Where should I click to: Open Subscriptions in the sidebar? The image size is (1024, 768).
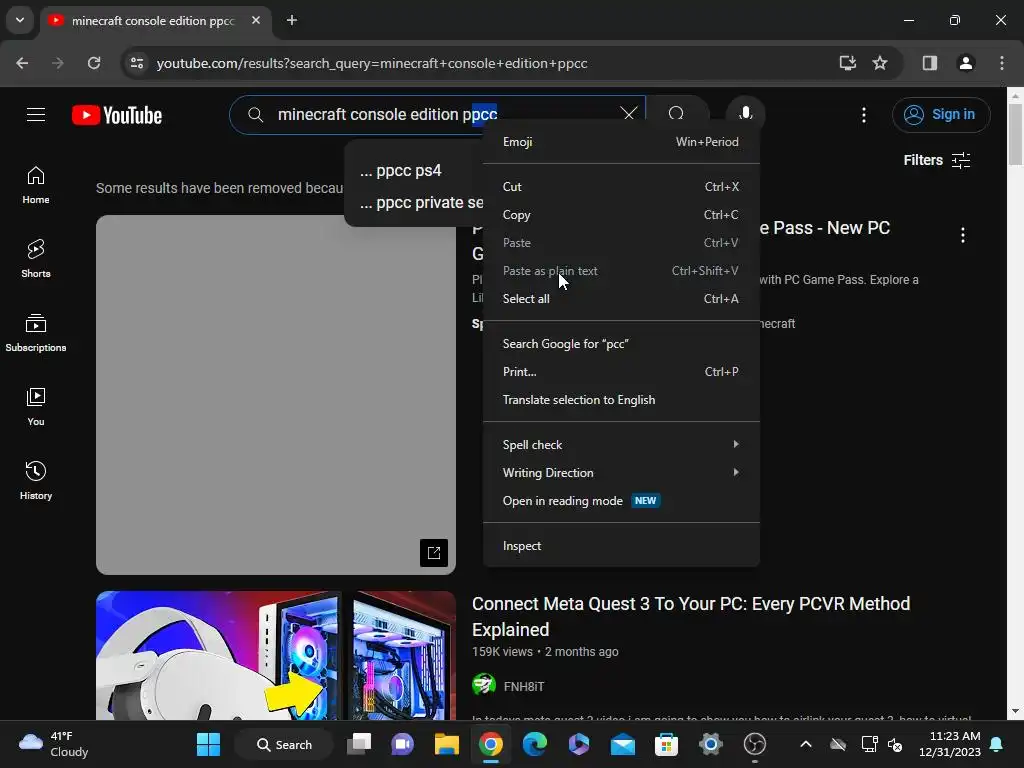(36, 332)
